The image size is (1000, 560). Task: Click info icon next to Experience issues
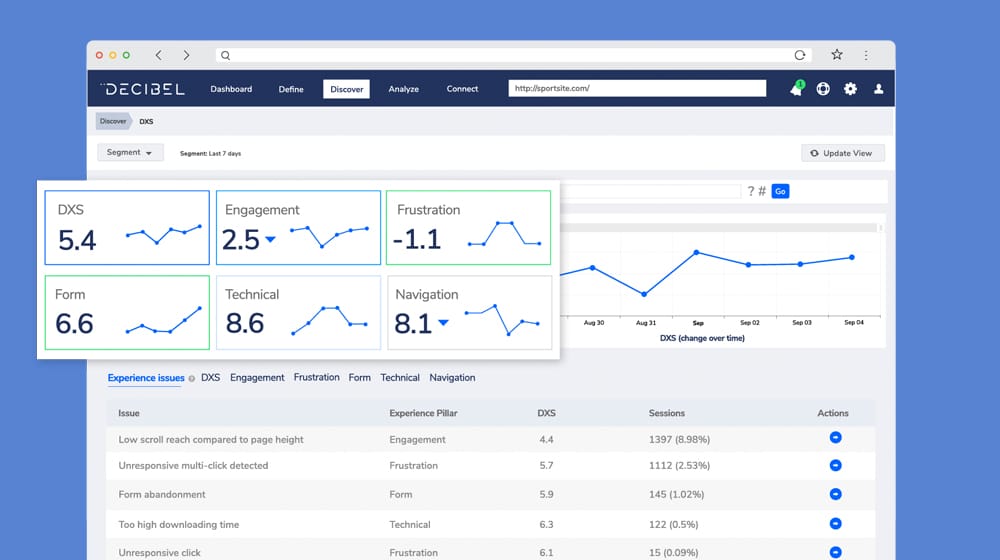pyautogui.click(x=191, y=379)
